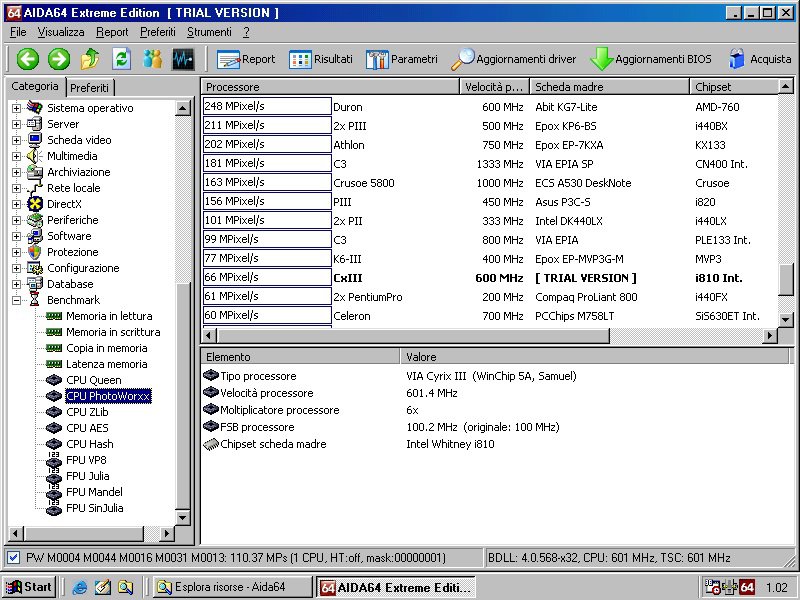Toggle the status bar checkbox
Viewport: 800px width, 600px height.
coord(13,557)
